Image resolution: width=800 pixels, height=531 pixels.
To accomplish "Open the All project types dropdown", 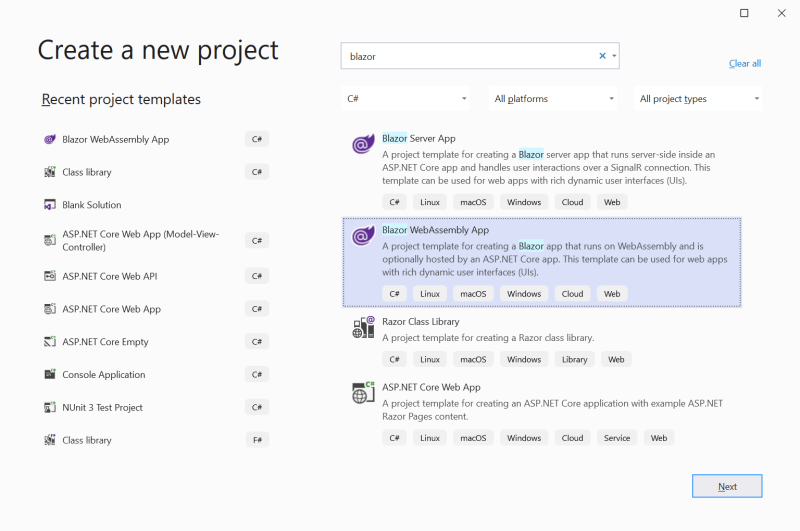I will [698, 98].
